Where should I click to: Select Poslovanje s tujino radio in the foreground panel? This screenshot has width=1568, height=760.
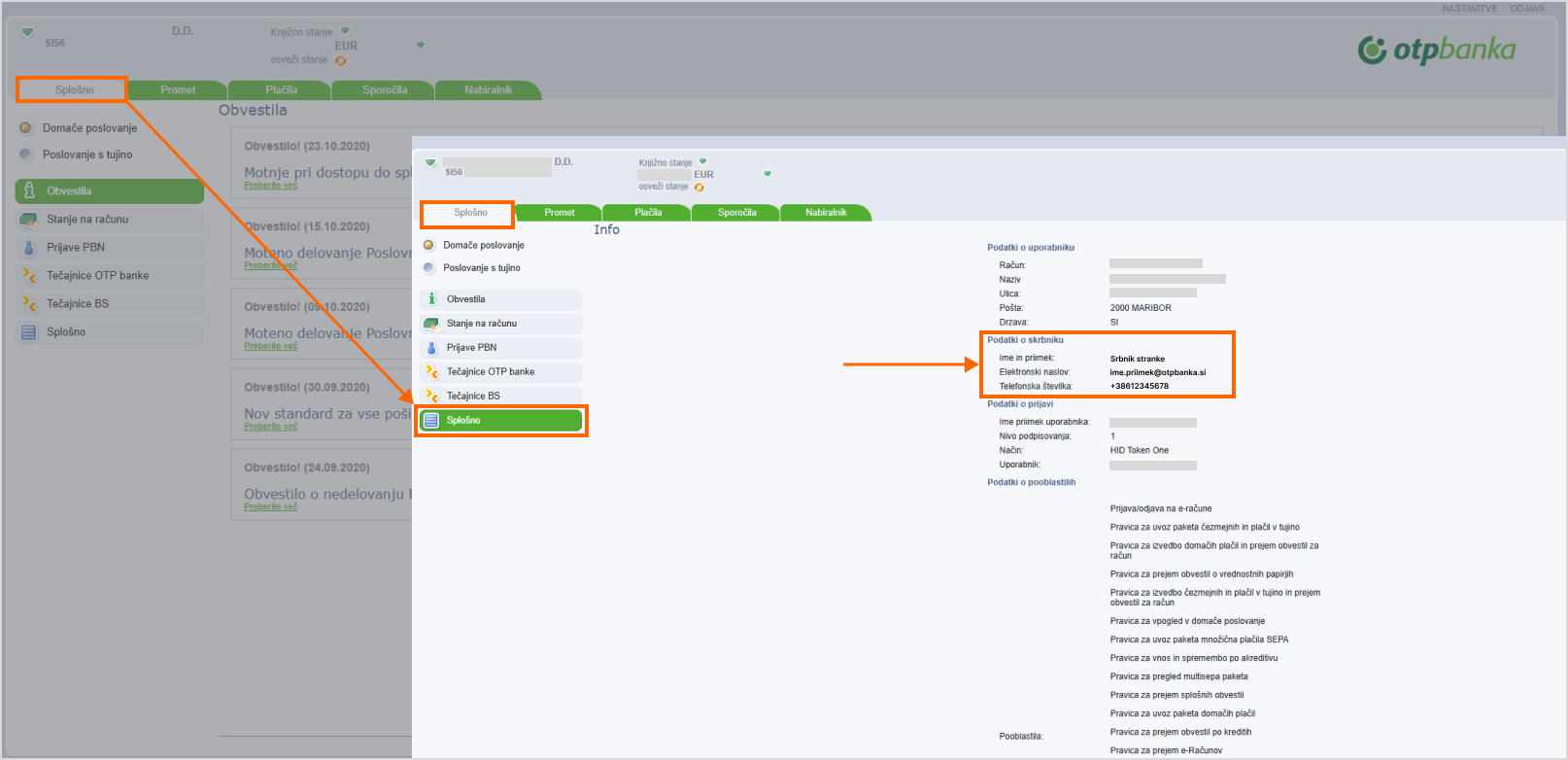click(428, 268)
